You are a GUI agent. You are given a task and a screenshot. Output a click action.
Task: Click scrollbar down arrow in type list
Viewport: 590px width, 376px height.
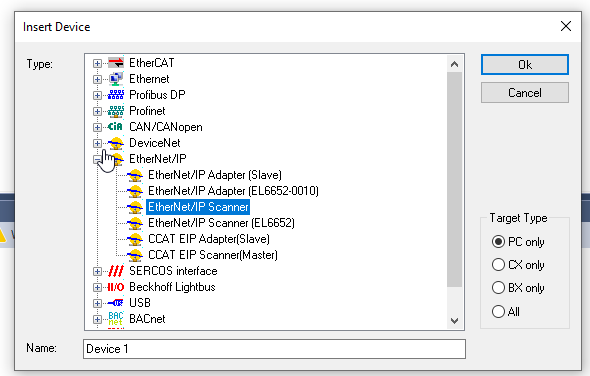(x=455, y=321)
